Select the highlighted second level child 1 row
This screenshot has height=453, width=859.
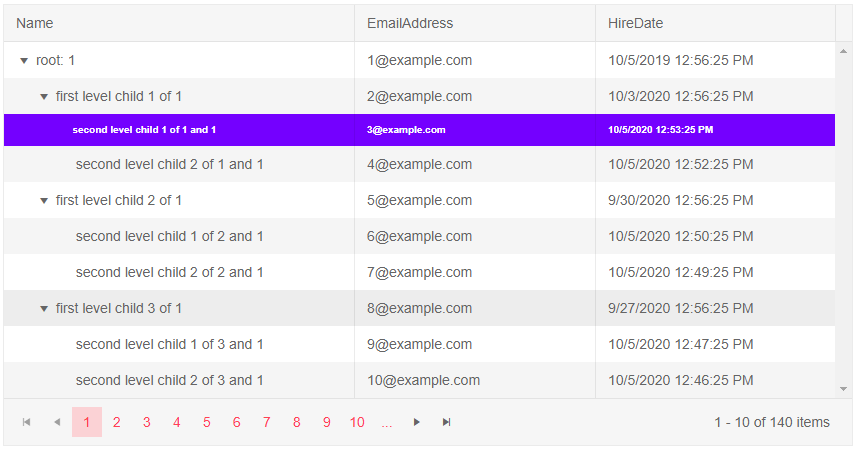point(144,130)
